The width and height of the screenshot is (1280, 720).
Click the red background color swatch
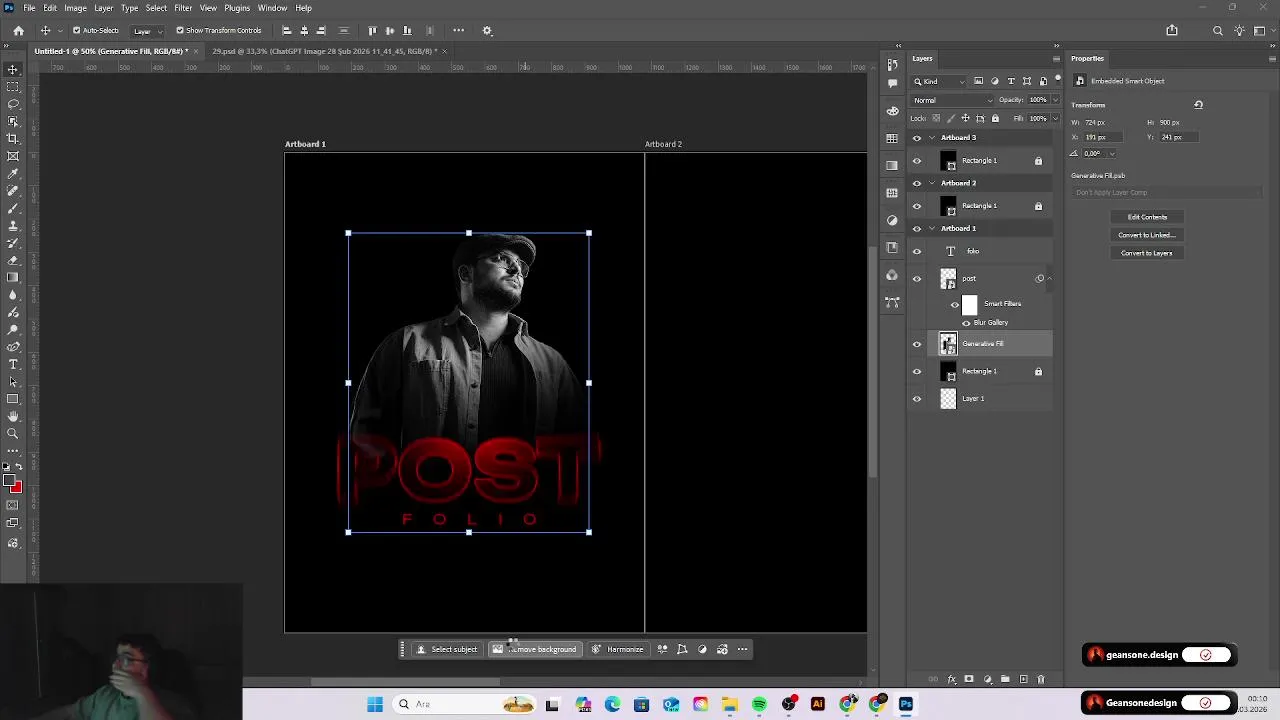click(x=17, y=488)
